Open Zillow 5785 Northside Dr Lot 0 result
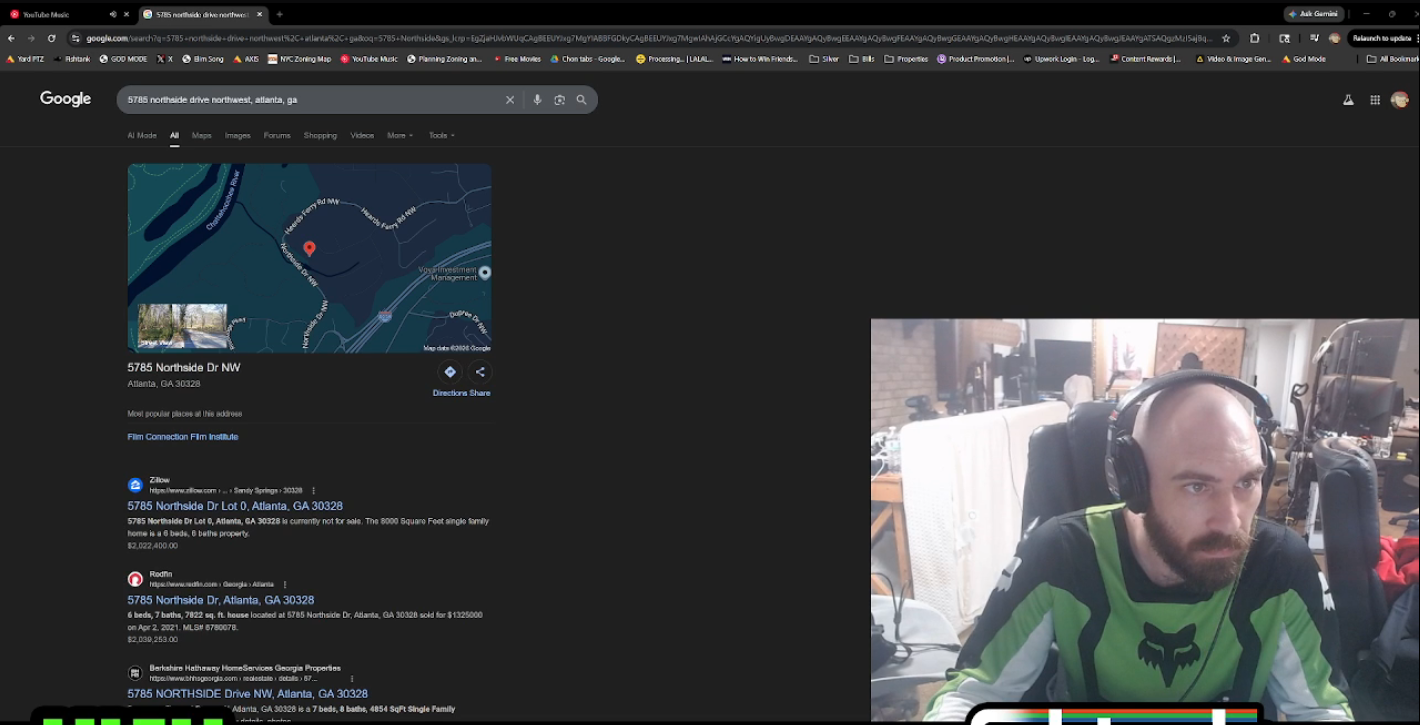Viewport: 1420px width, 725px height. click(x=235, y=506)
